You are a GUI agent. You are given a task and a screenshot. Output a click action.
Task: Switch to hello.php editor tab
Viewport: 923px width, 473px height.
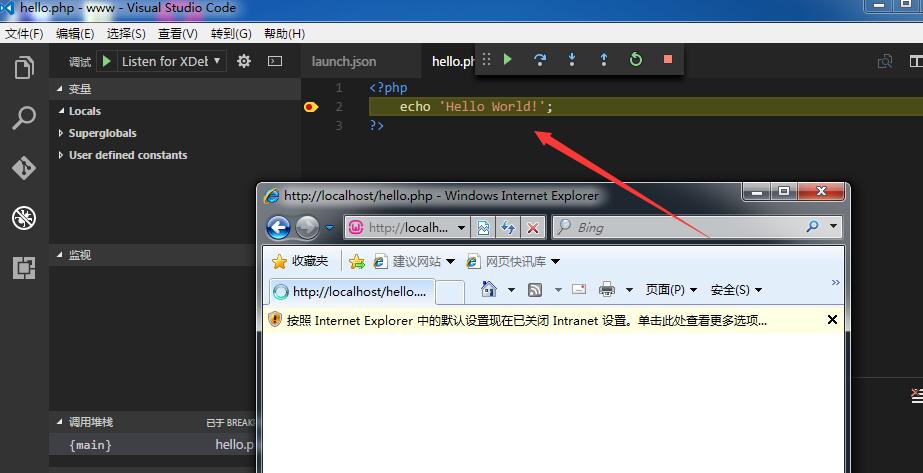pos(453,61)
